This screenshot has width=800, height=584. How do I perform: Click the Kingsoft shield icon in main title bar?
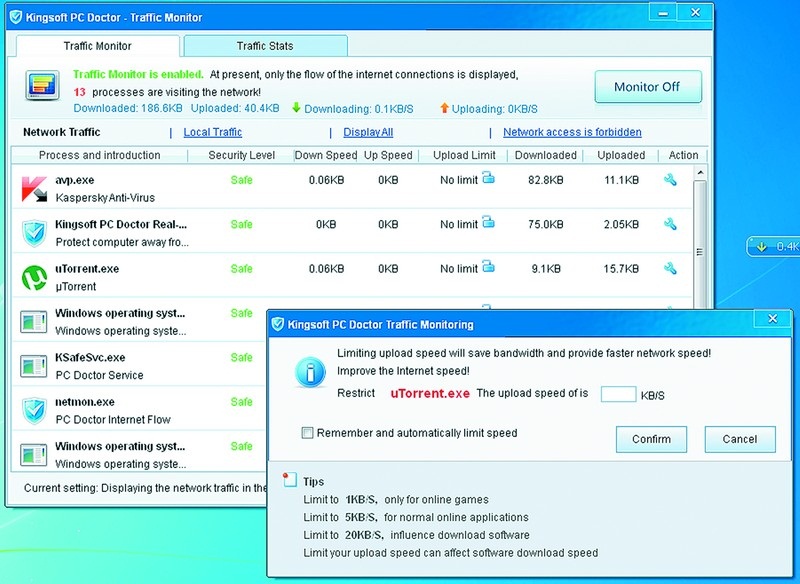pos(16,17)
